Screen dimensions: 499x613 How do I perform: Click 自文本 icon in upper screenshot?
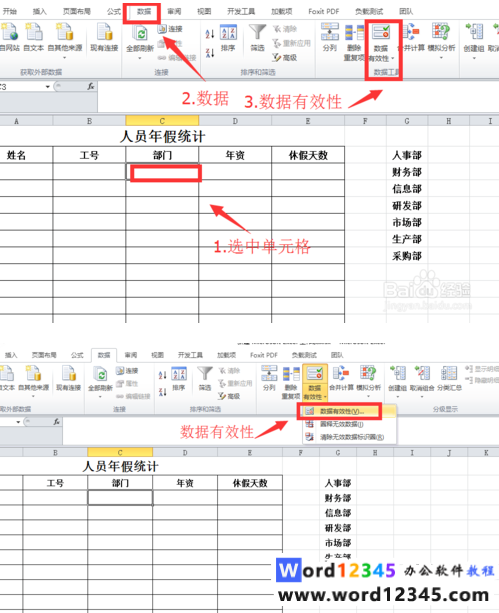34,32
